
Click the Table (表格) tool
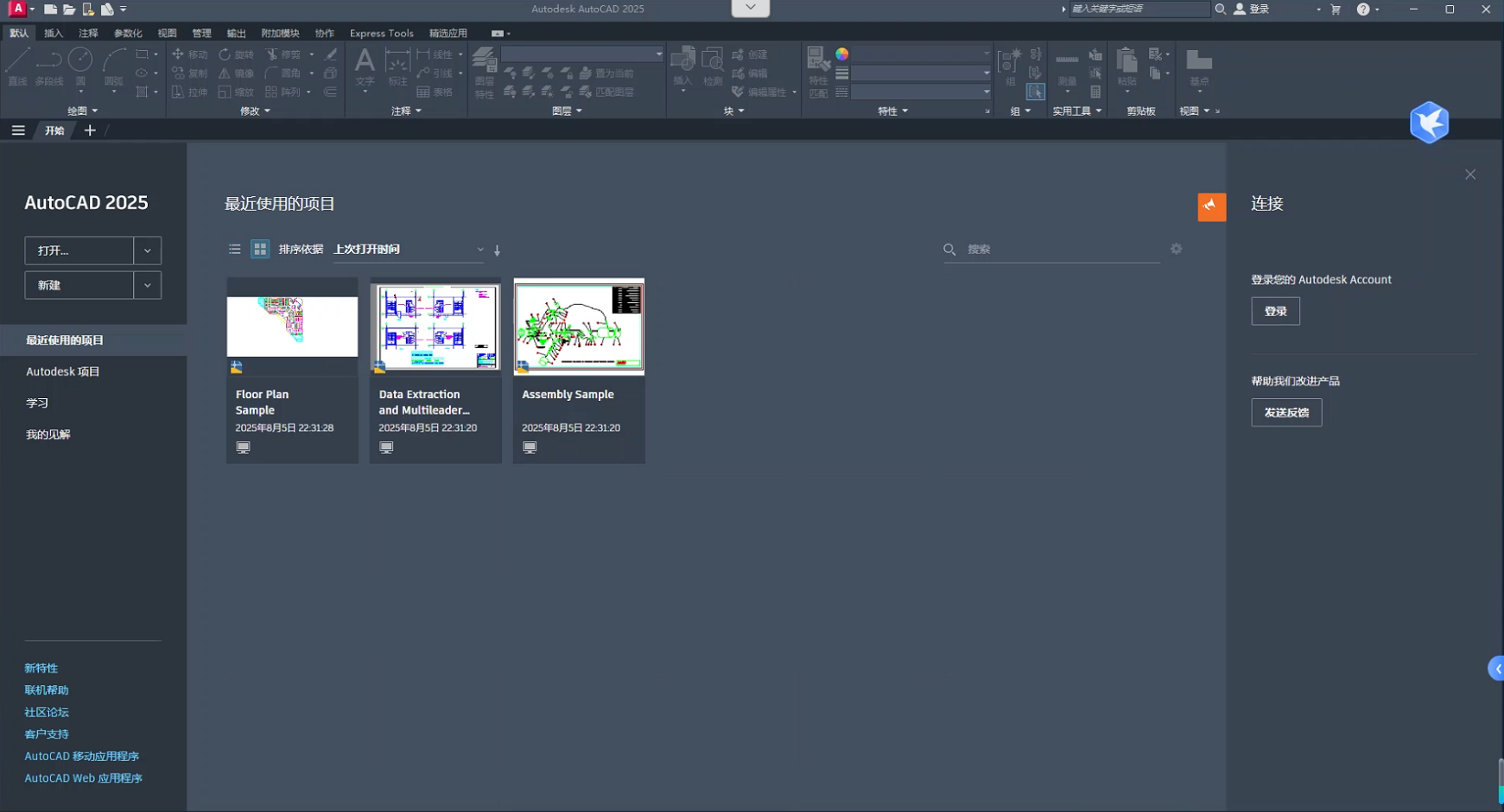point(435,92)
